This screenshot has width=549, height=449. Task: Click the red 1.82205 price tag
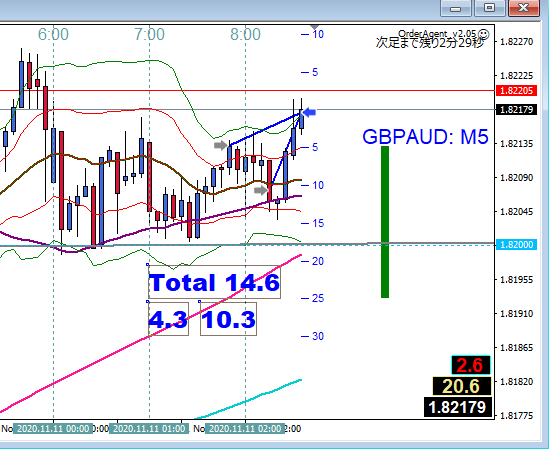(x=516, y=91)
